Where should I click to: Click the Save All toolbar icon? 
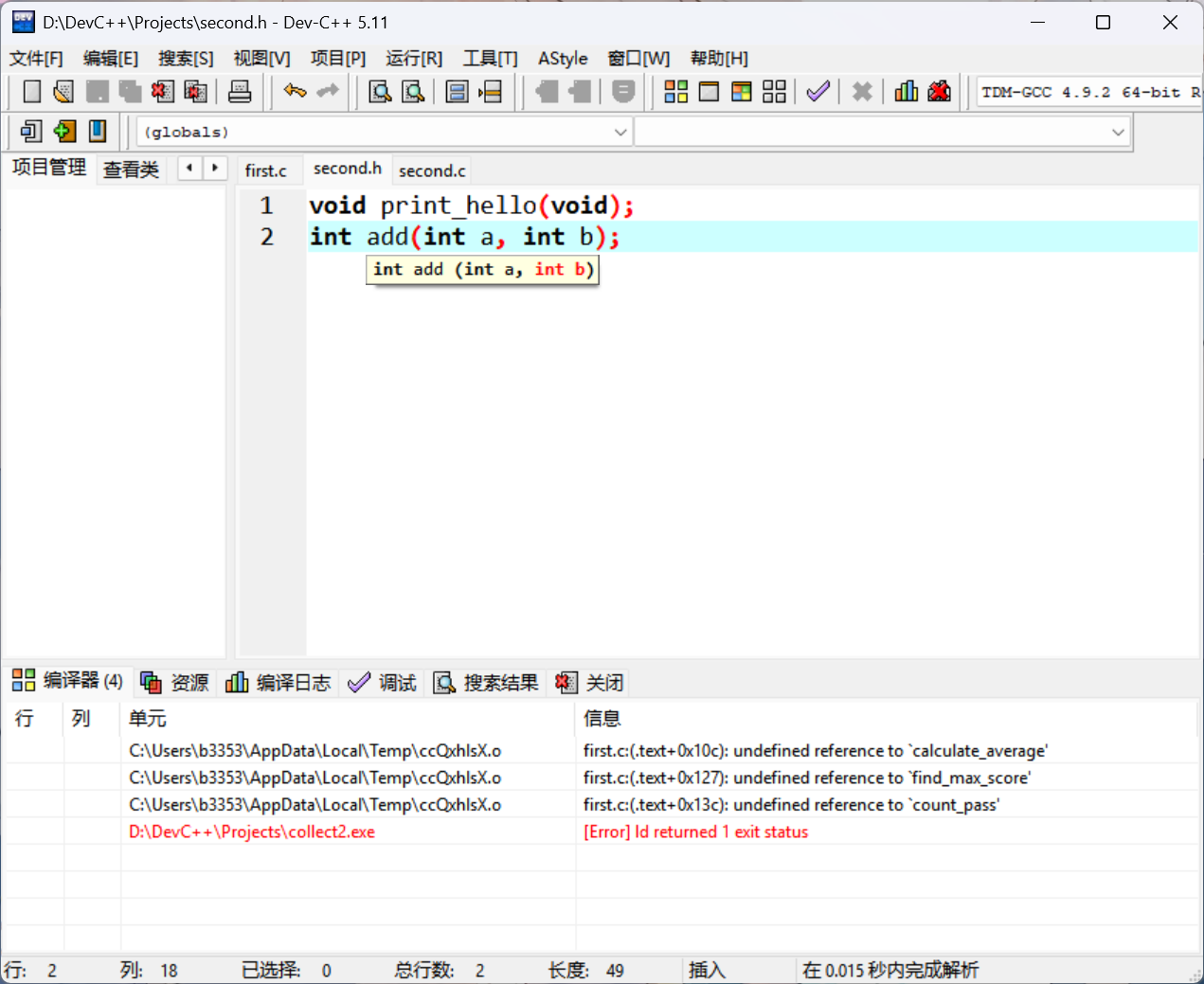point(130,92)
